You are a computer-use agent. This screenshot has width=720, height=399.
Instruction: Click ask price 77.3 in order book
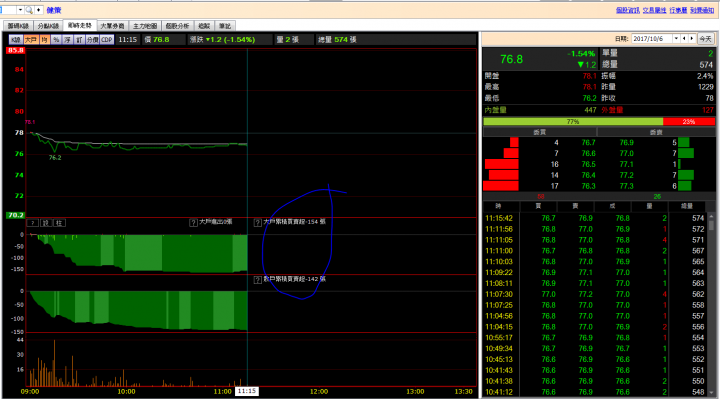626,186
